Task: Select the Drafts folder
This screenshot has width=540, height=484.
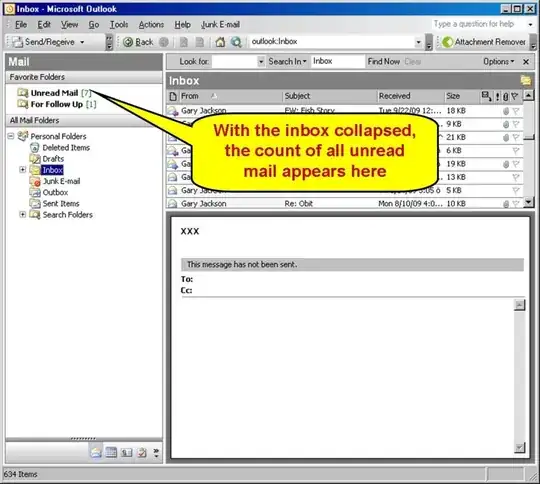Action: tap(47, 159)
